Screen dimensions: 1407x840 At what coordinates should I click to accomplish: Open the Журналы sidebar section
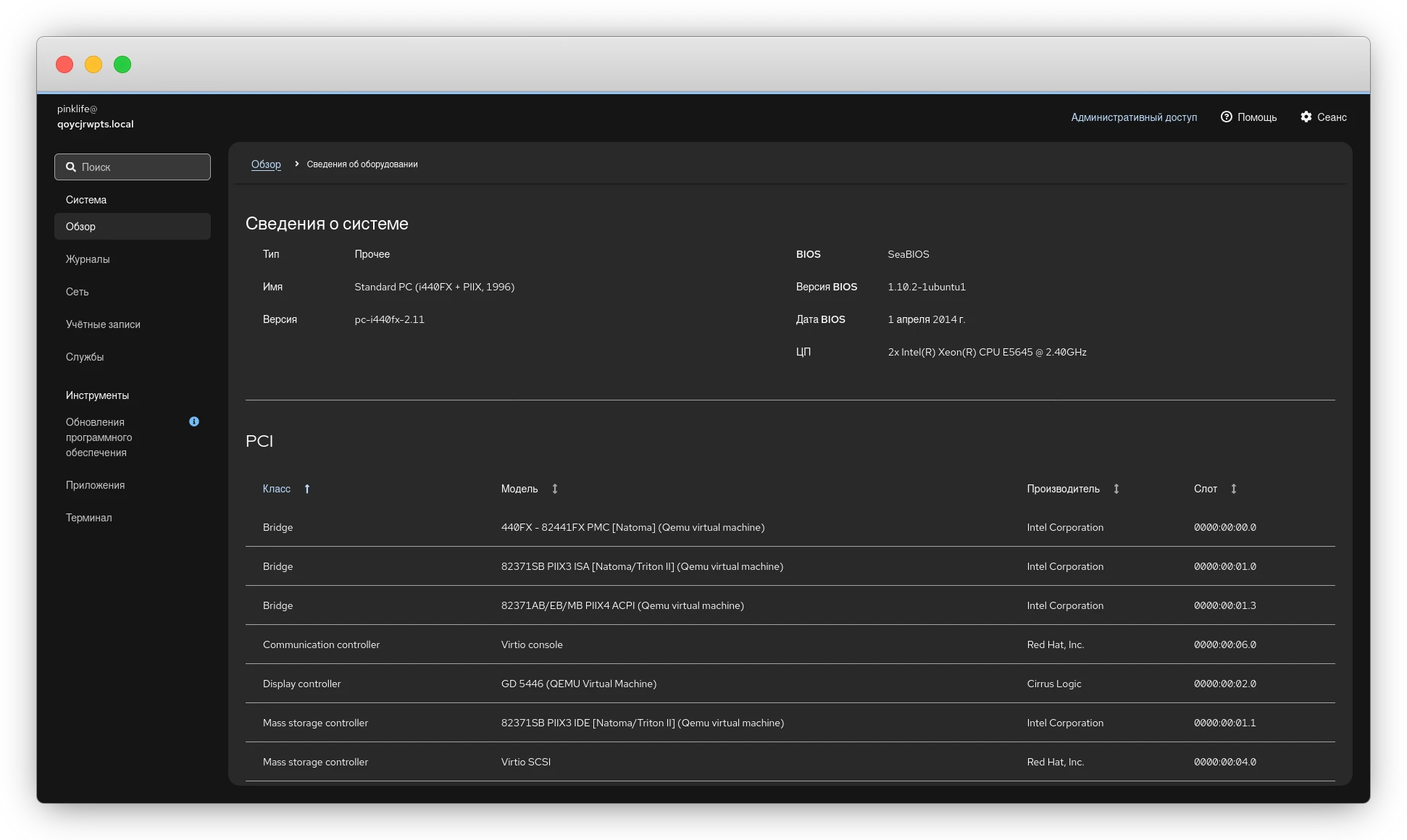(x=88, y=259)
